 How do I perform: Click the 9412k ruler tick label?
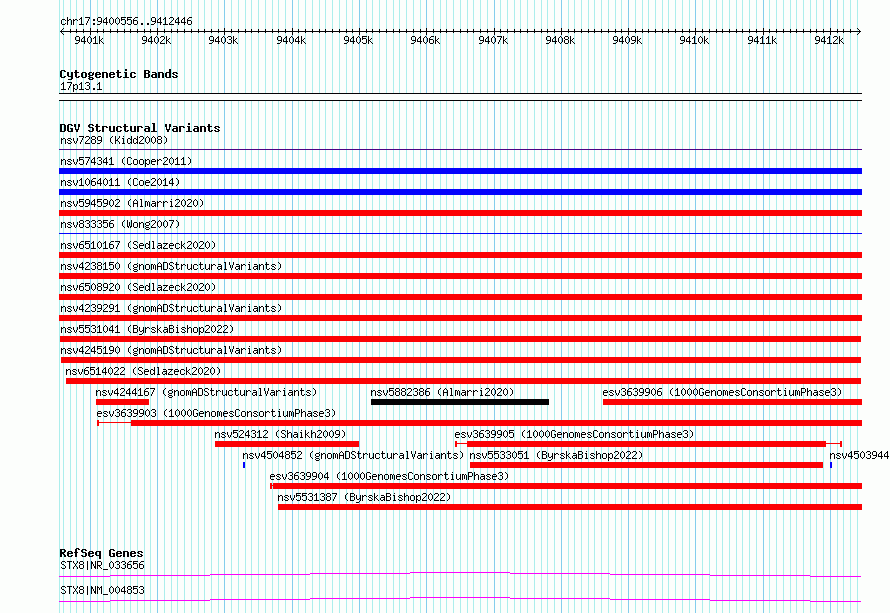tap(829, 40)
